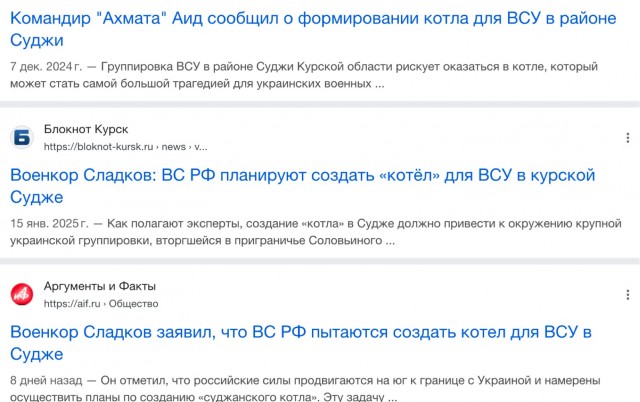Click the snippet dated 7 дек. 2024 г.

point(304,75)
